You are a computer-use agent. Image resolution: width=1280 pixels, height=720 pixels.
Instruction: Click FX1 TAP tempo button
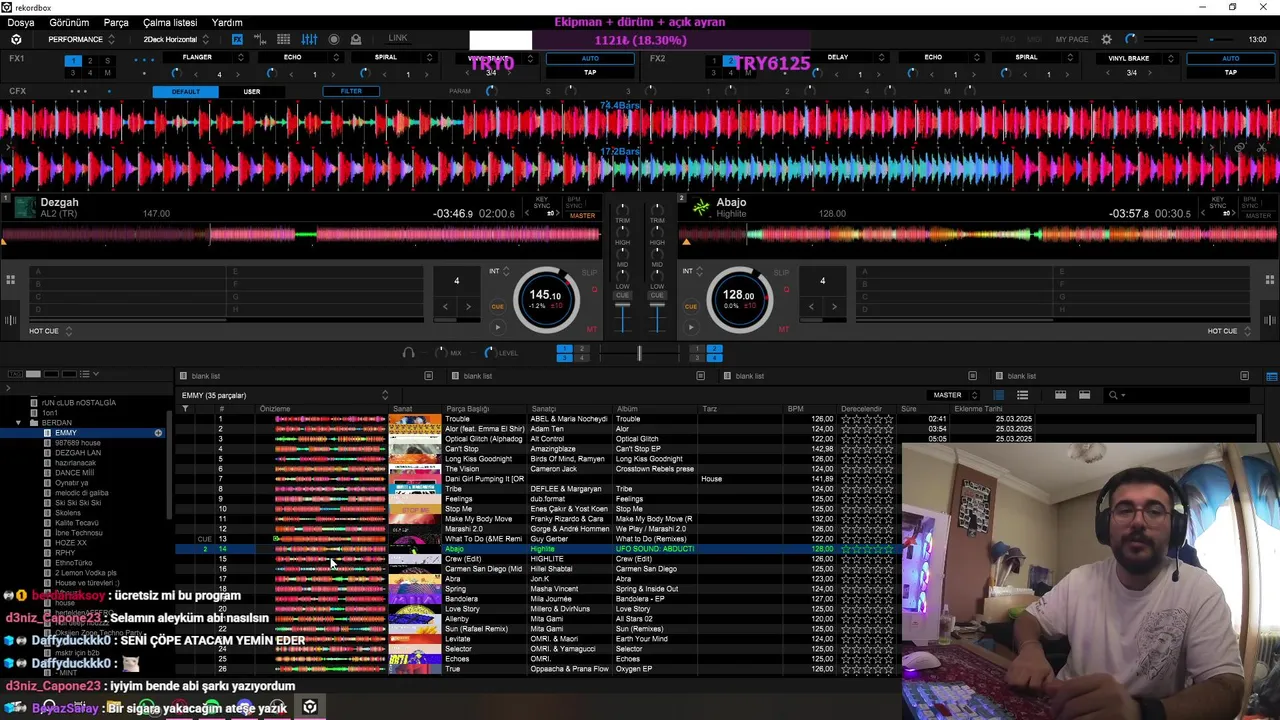pos(590,72)
